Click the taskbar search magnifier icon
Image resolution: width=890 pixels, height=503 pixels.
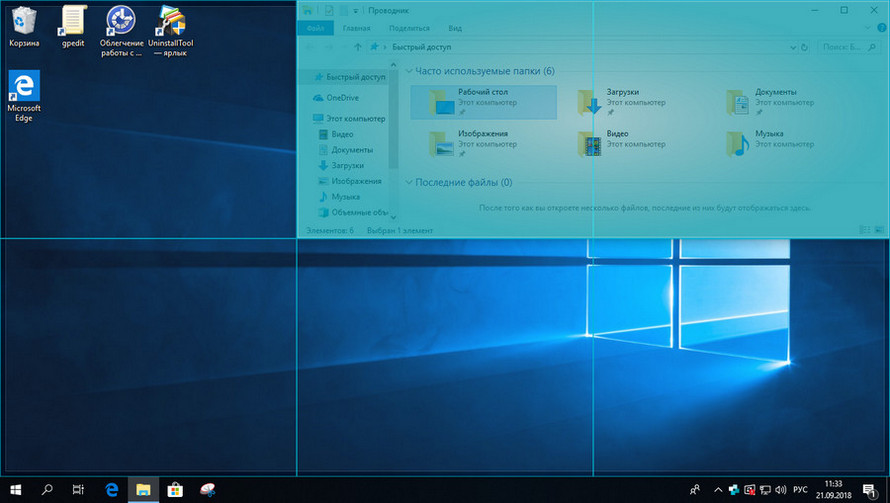click(x=47, y=490)
